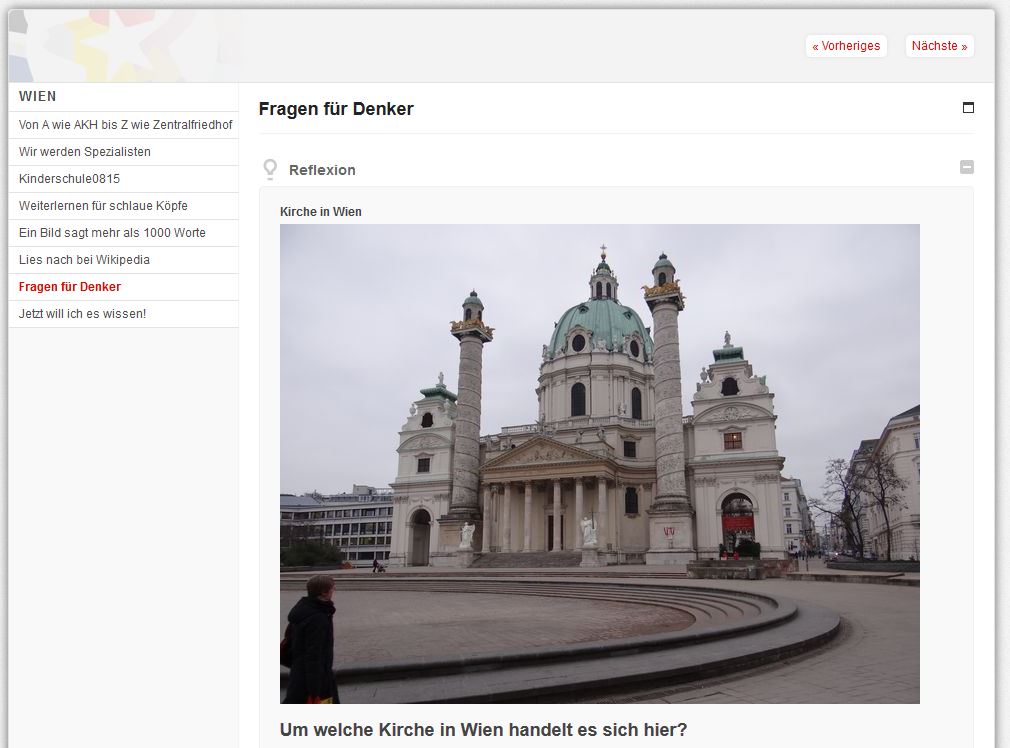This screenshot has width=1010, height=748.
Task: Open 'Von A wie AKH bis Z wie Zentralfriedhof'
Action: (124, 125)
